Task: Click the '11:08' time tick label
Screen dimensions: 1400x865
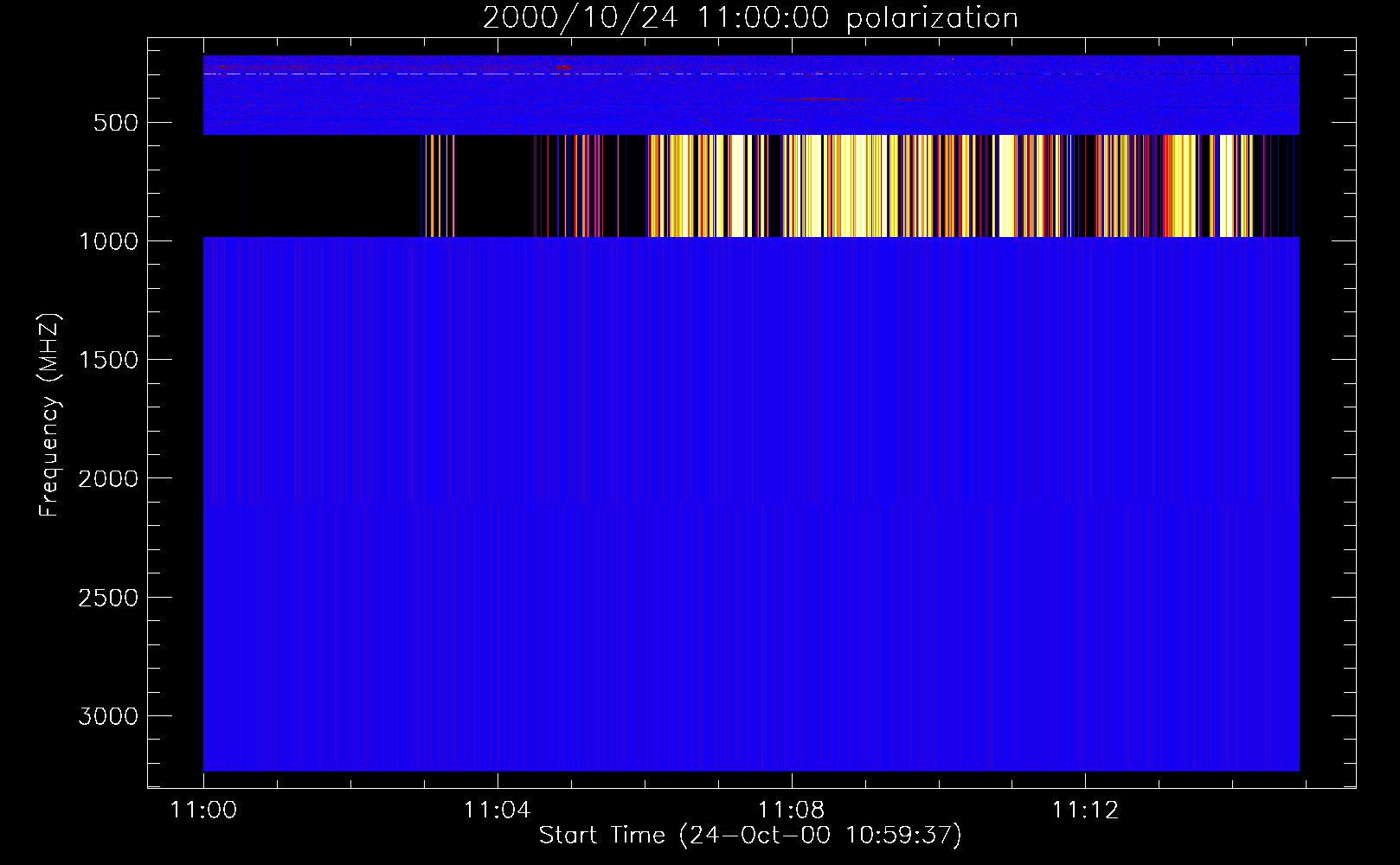Action: click(791, 811)
